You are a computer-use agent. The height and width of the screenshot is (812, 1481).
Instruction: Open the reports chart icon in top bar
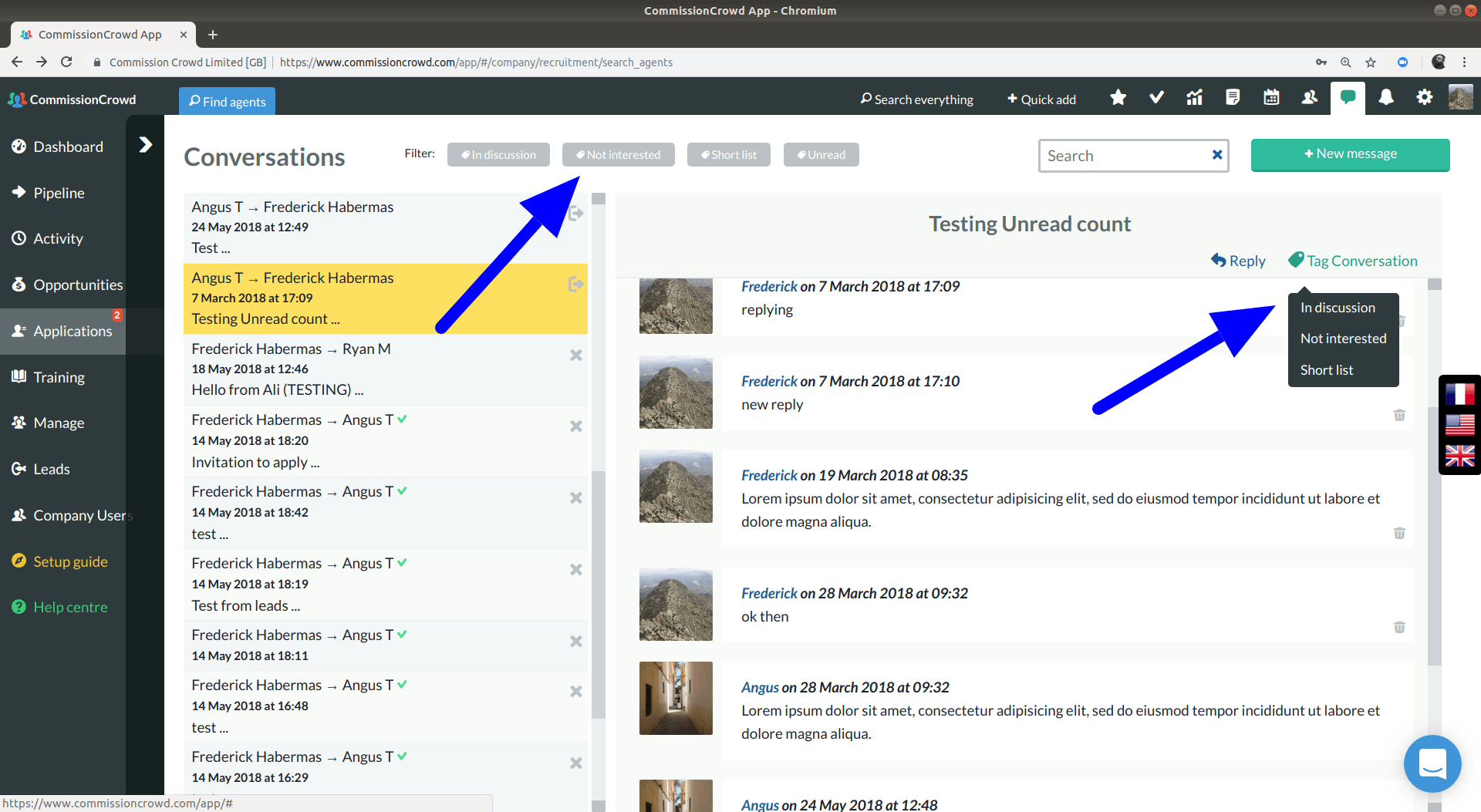[x=1194, y=98]
